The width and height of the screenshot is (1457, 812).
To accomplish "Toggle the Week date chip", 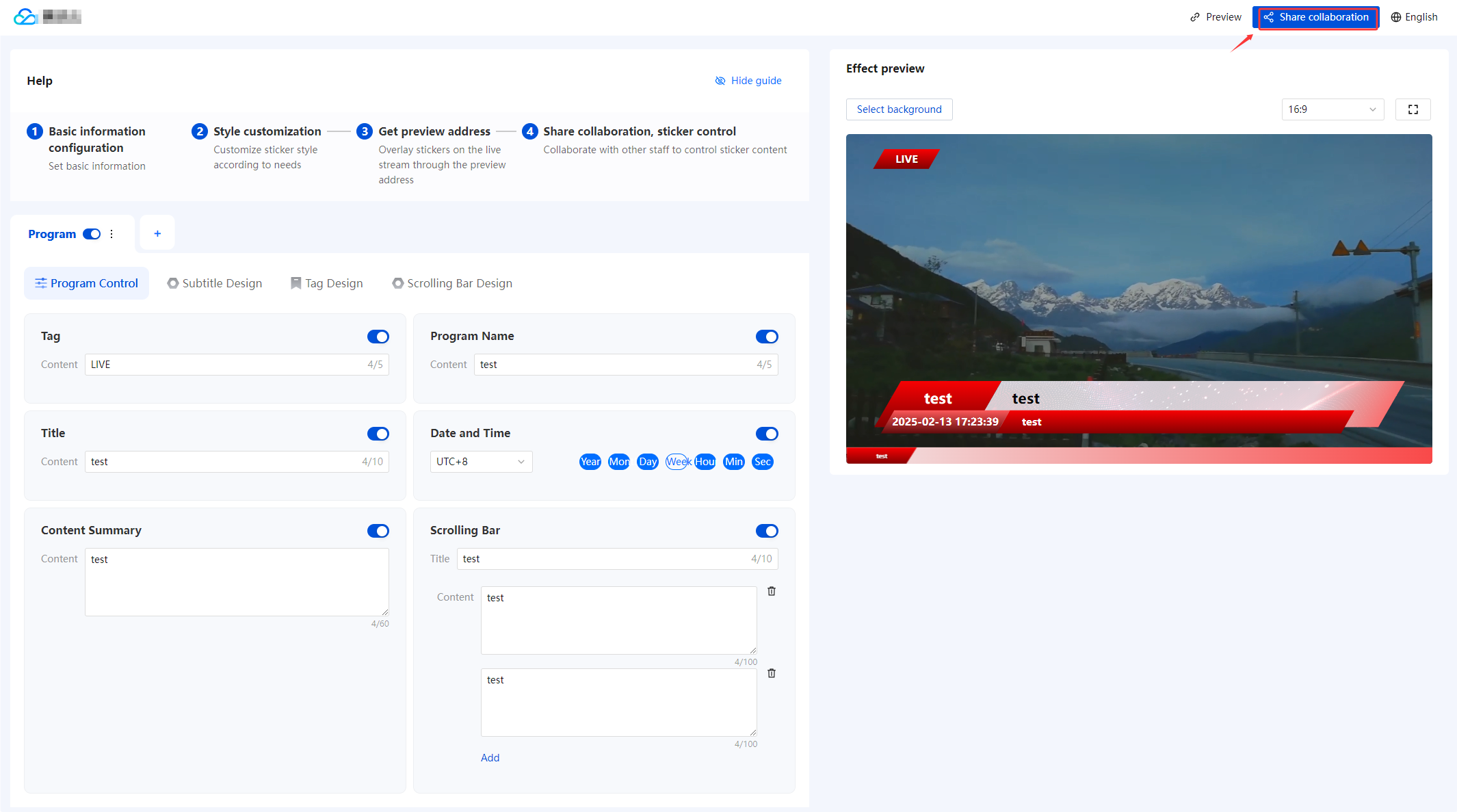I will coord(677,462).
